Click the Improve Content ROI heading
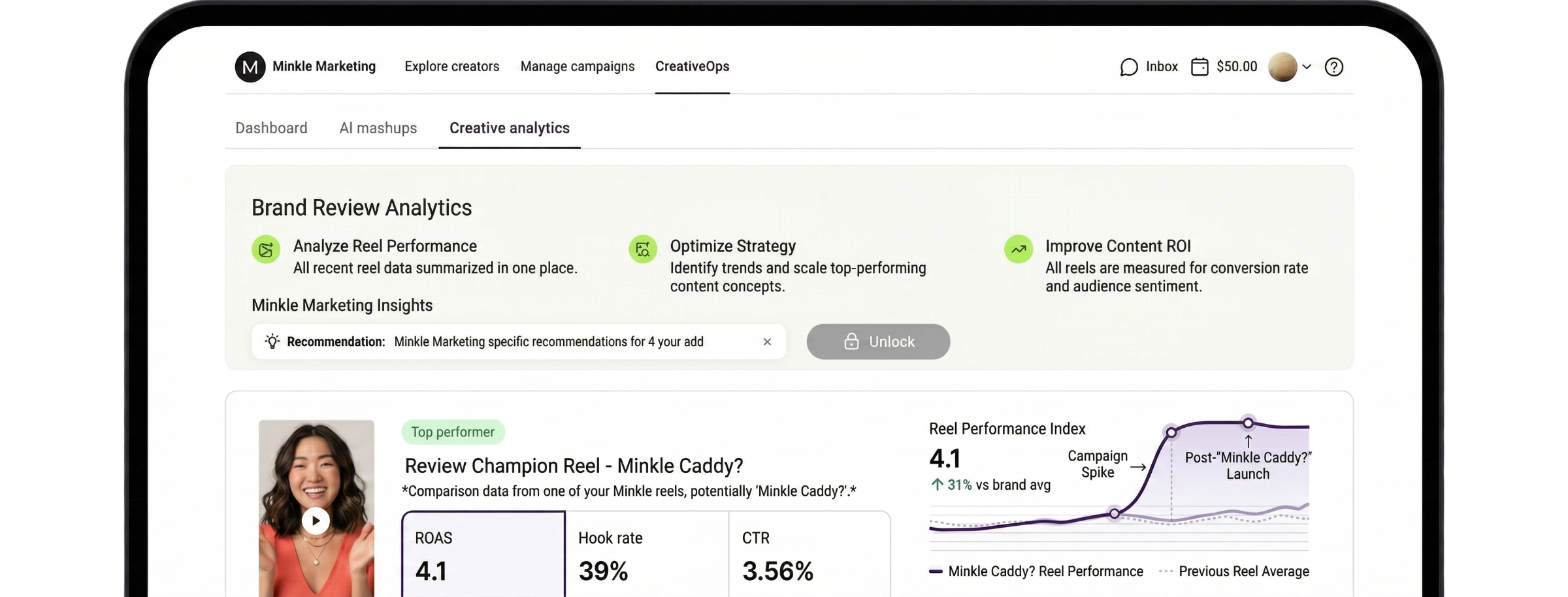Image resolution: width=1568 pixels, height=597 pixels. pyautogui.click(x=1118, y=246)
